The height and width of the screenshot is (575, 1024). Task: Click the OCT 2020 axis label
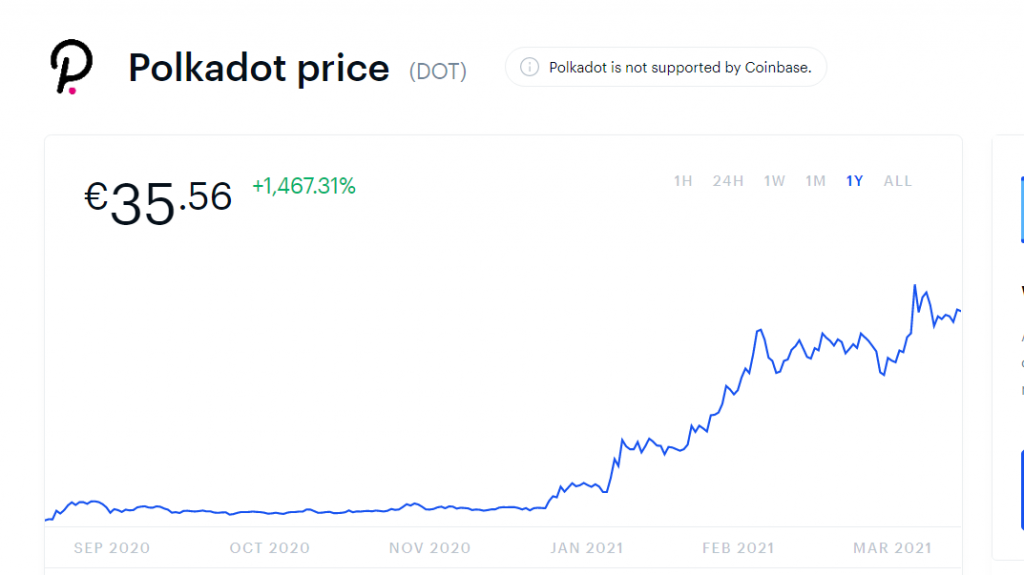tap(271, 548)
